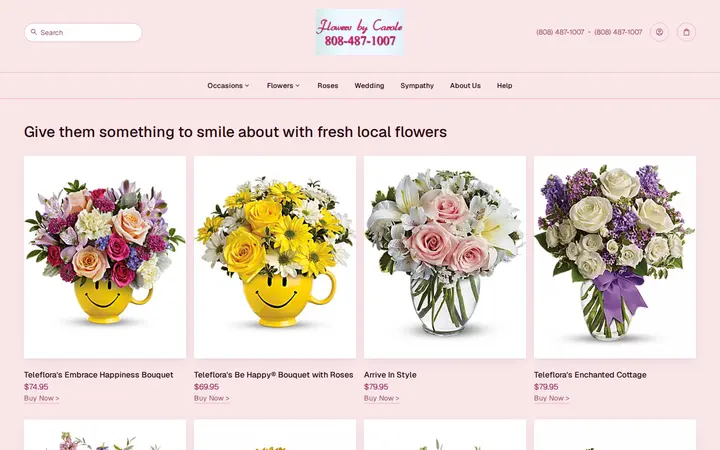Click the $79.95 price under Arrive In Style

pyautogui.click(x=376, y=387)
